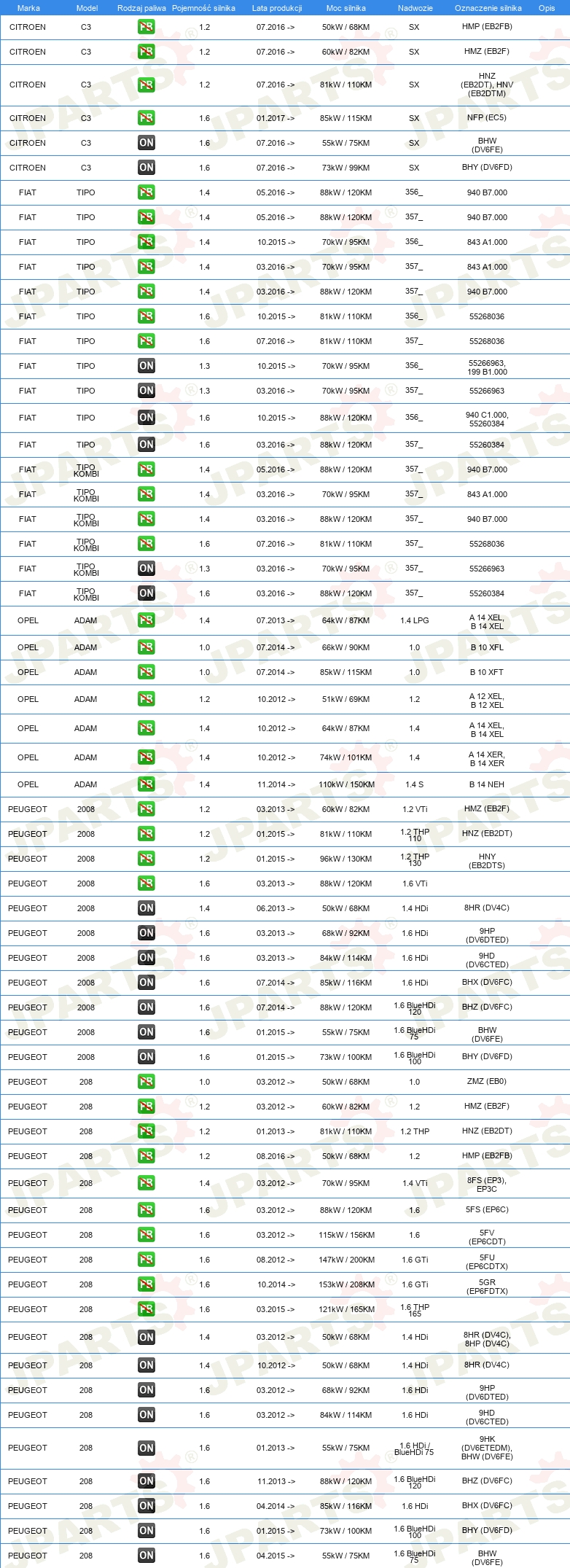Click the ZMZ (EB0) engine code

(487, 1082)
